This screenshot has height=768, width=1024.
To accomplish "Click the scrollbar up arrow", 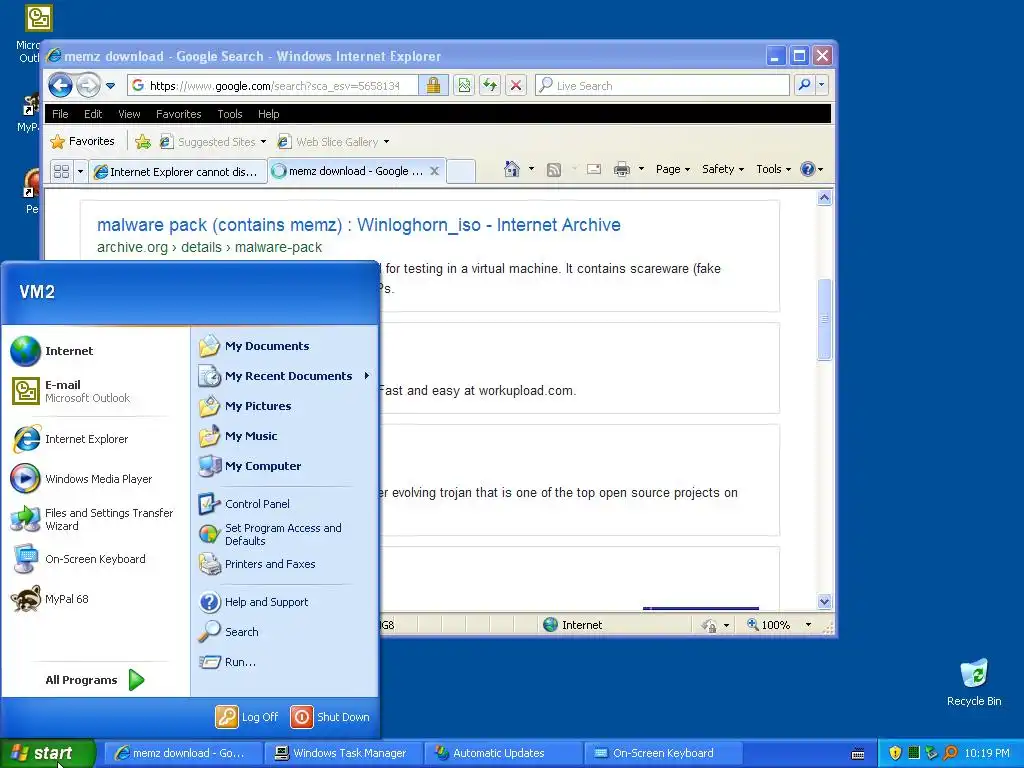I will click(824, 197).
